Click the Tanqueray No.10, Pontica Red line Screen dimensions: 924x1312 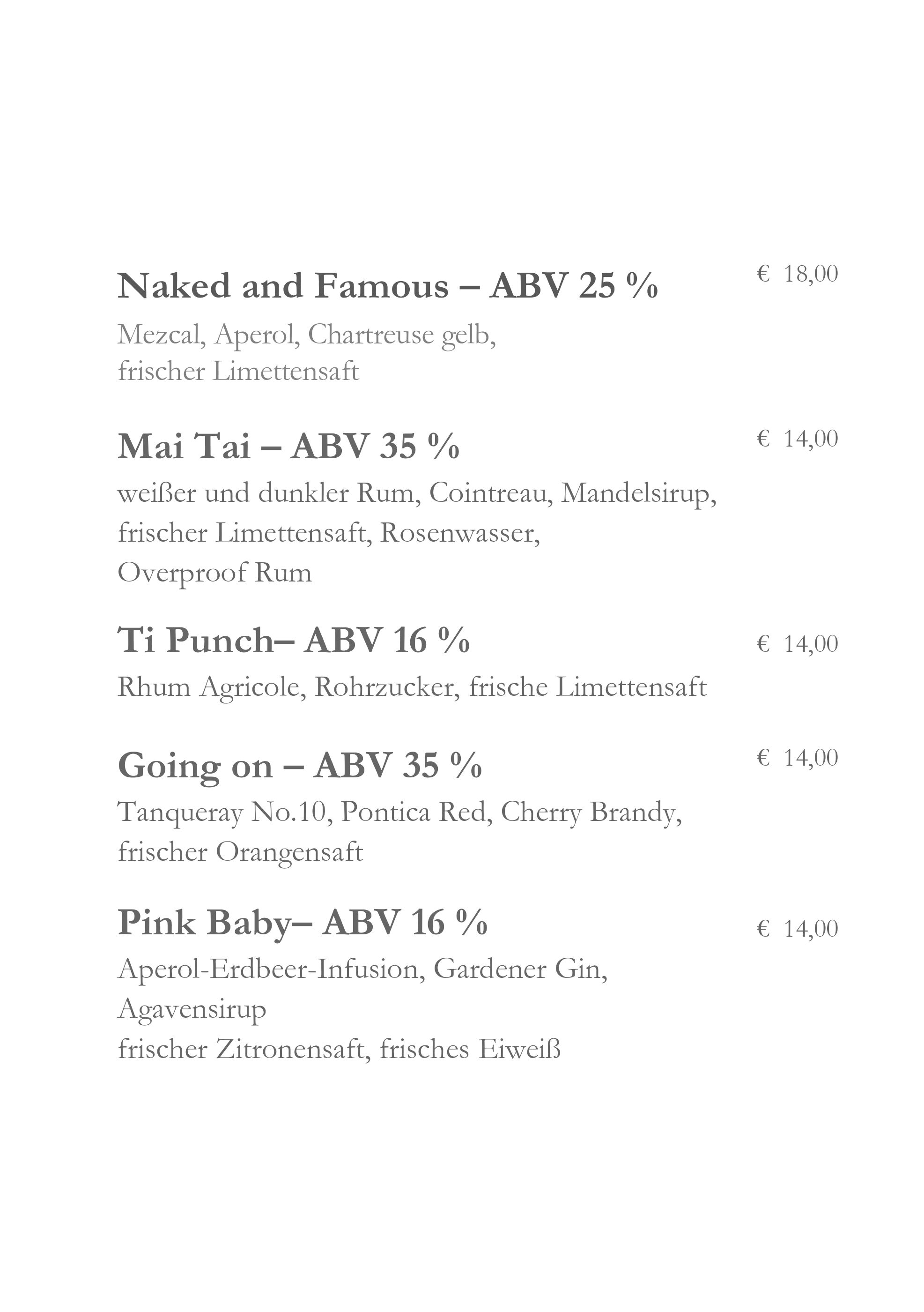[400, 813]
